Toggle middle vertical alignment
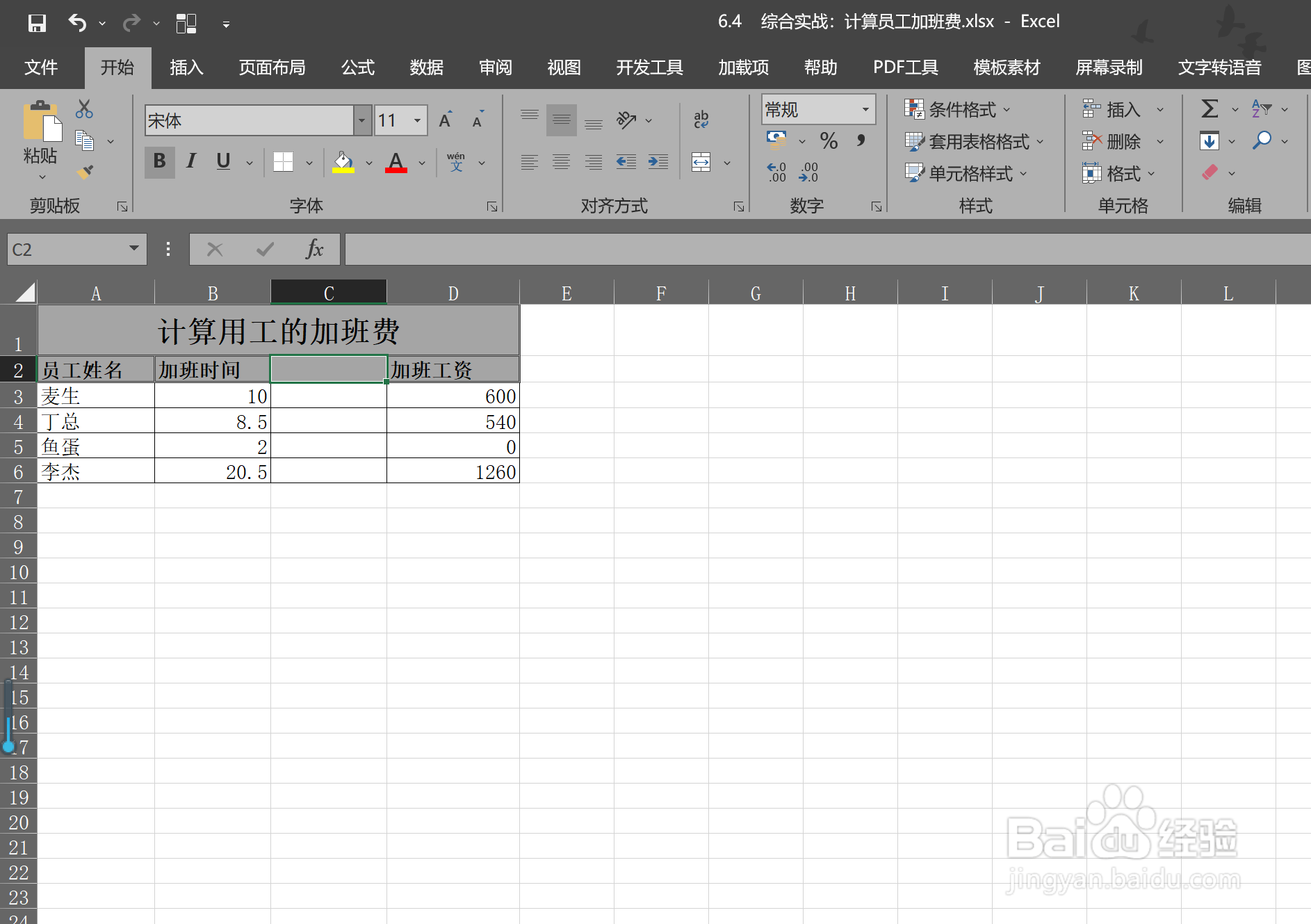Viewport: 1311px width, 924px height. point(561,120)
